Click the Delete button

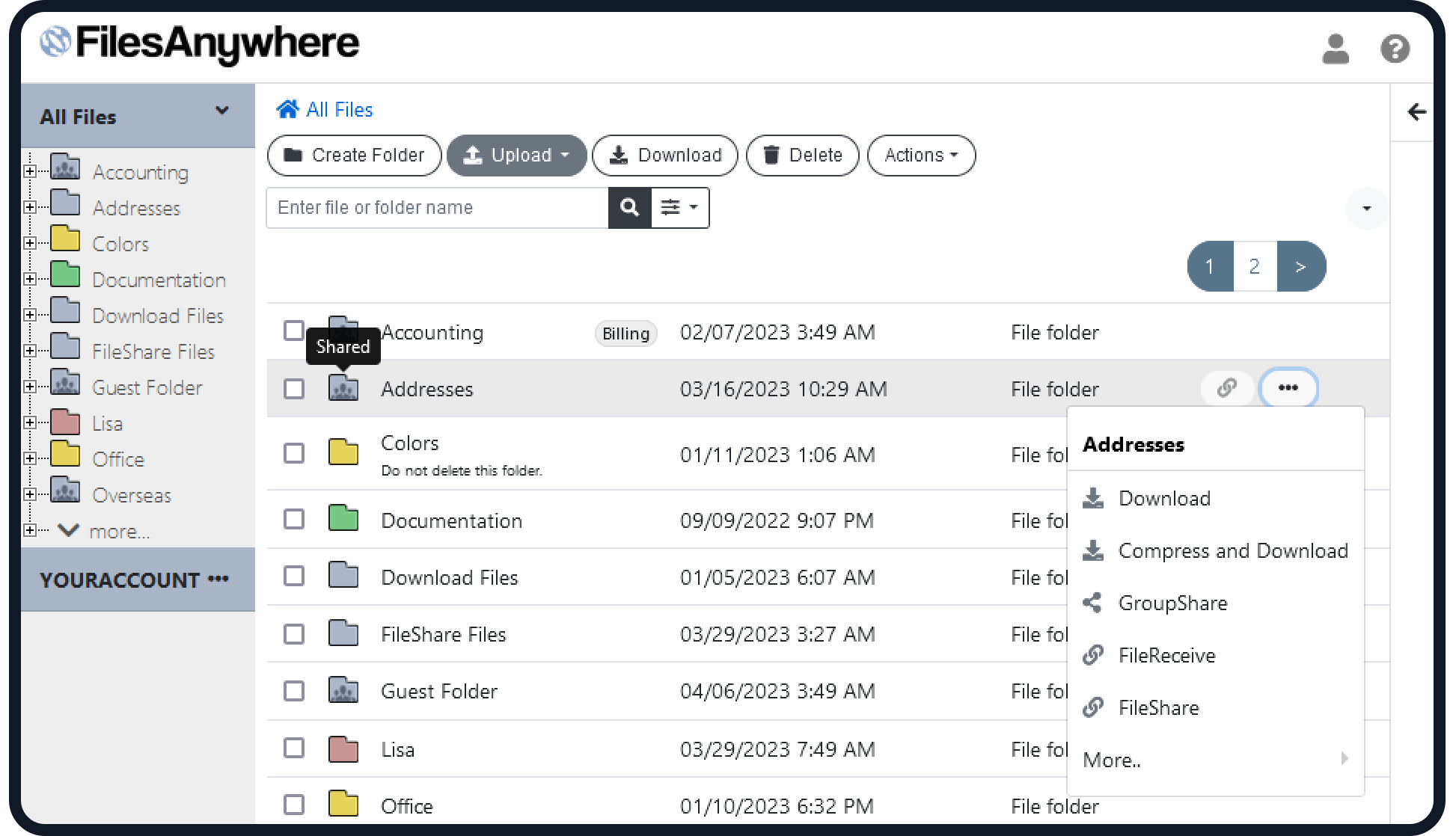coord(803,156)
